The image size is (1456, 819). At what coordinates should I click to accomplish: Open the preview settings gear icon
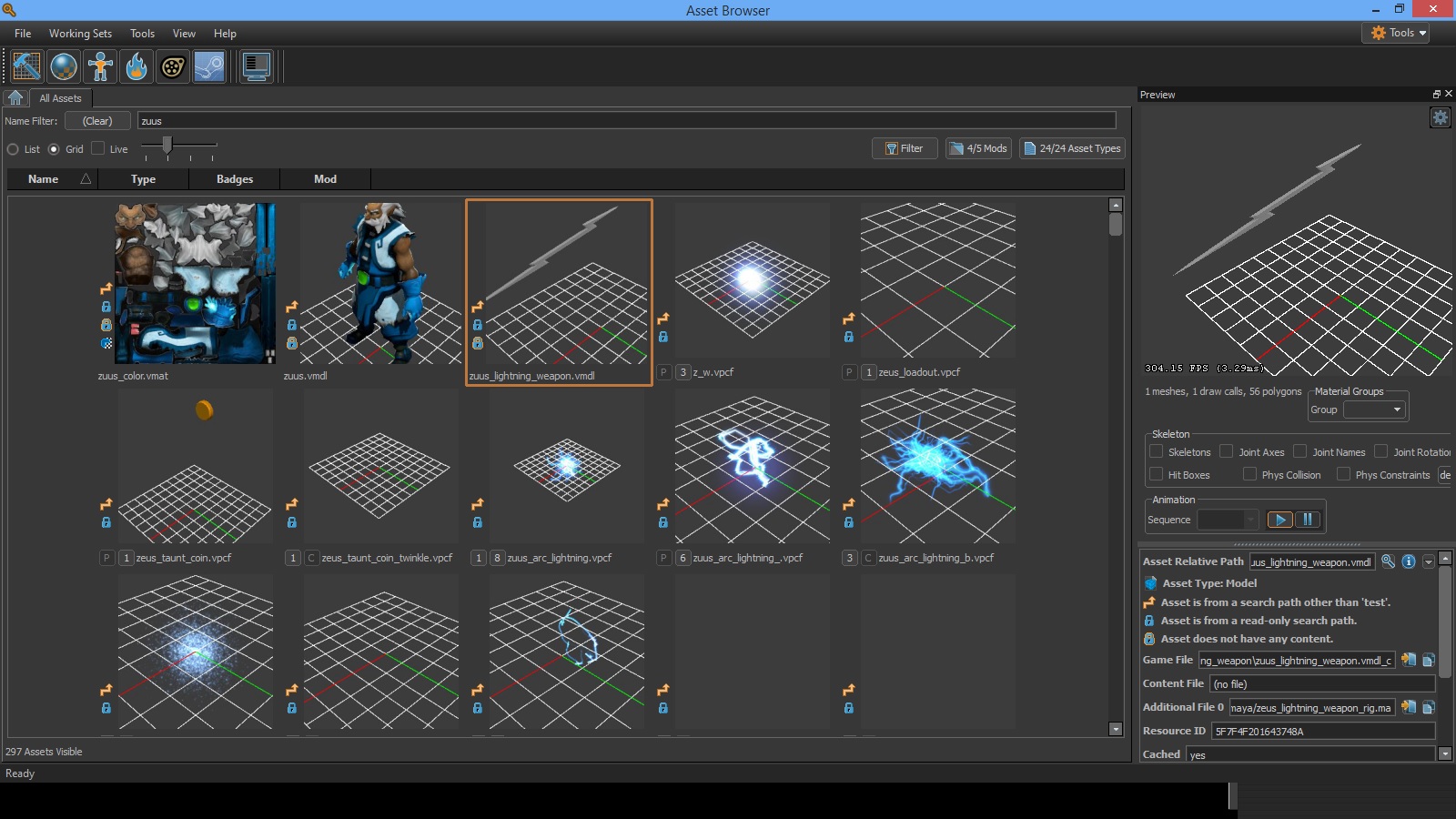coord(1440,117)
